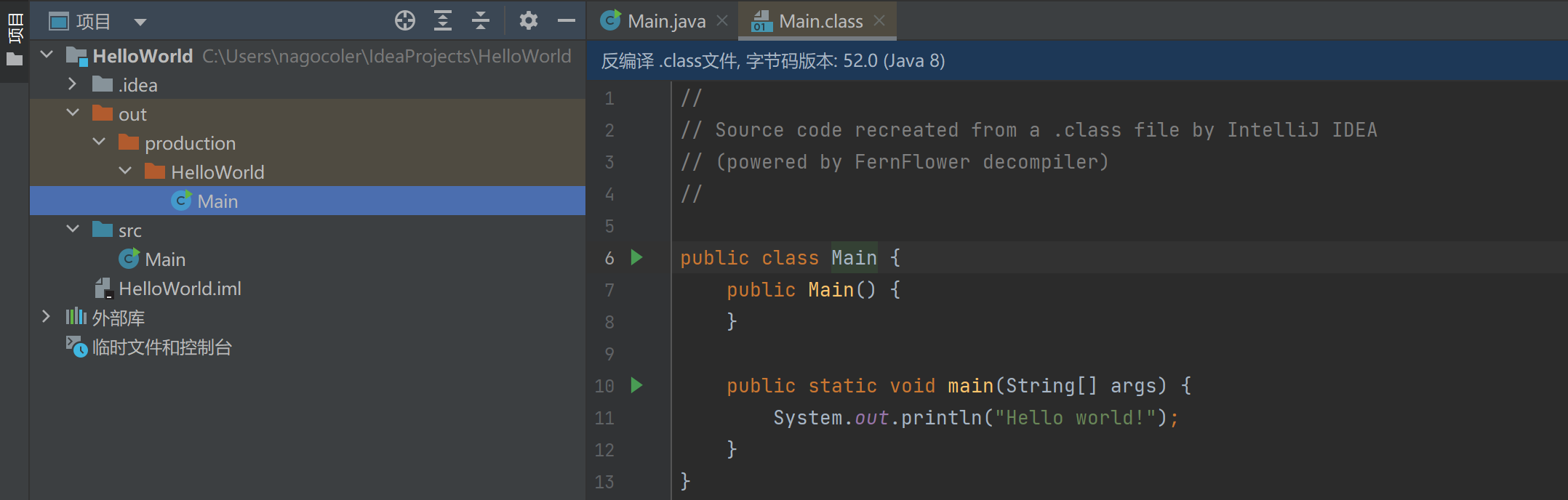Open scratch files and consoles node
Image resolution: width=1568 pixels, height=500 pixels.
[x=161, y=347]
